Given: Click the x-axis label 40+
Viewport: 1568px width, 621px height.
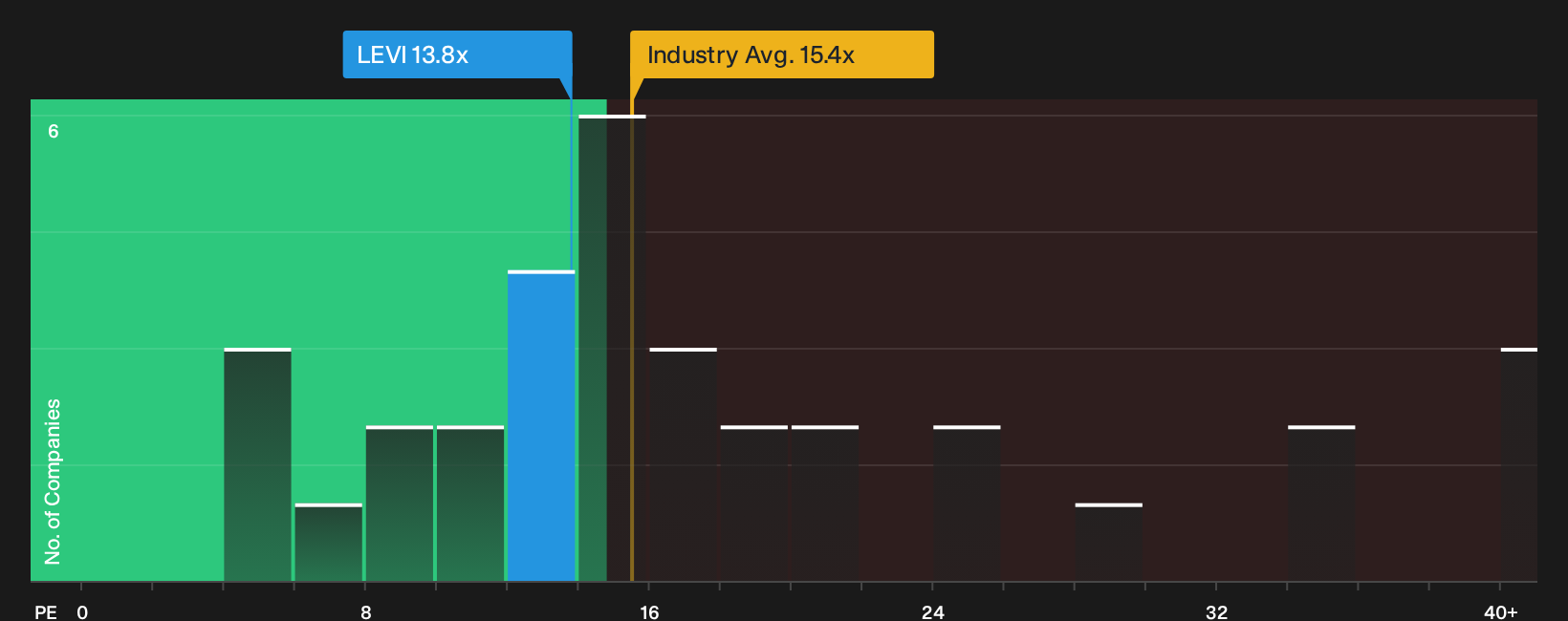Looking at the screenshot, I should [x=1500, y=611].
